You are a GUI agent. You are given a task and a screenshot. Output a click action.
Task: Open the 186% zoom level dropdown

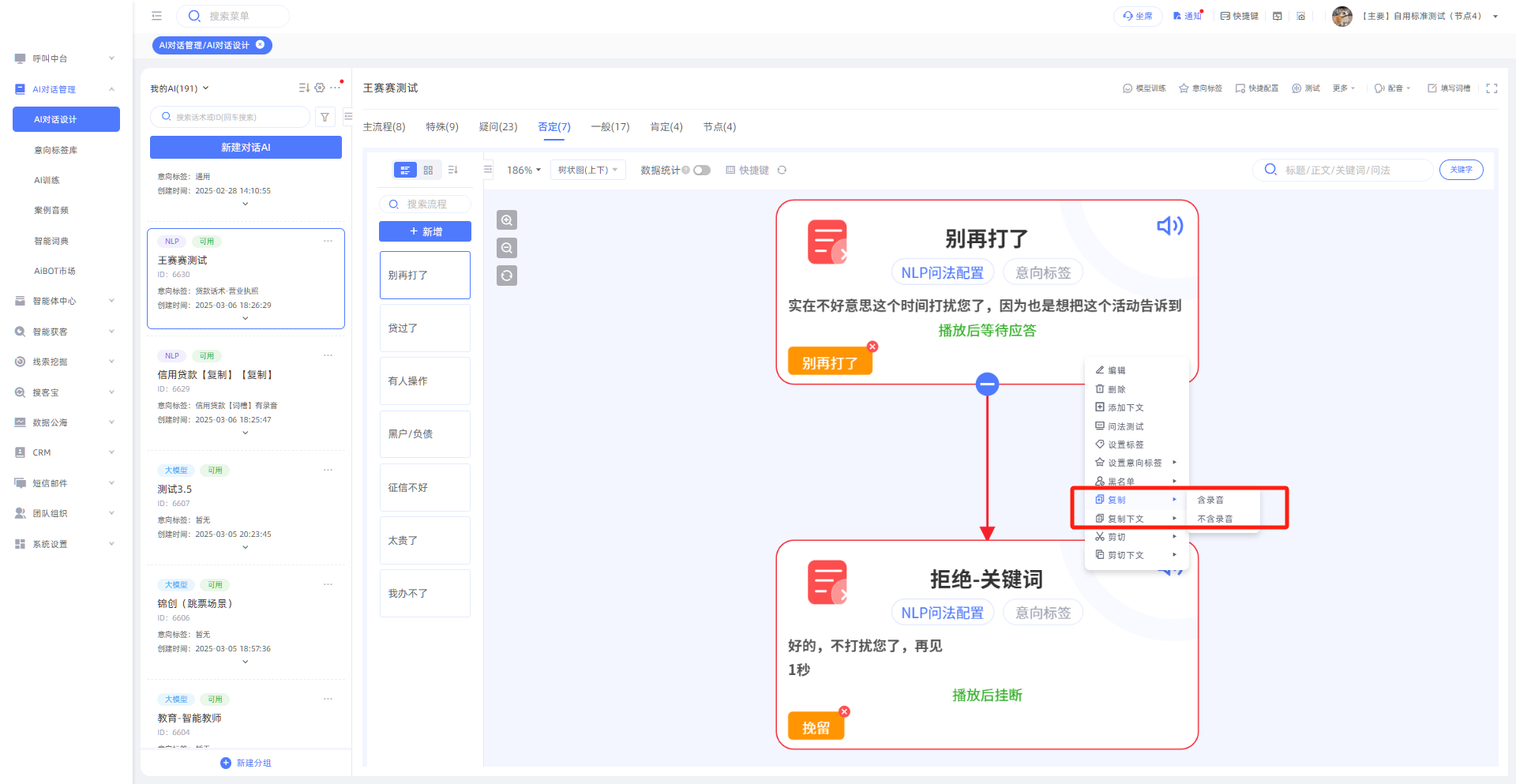point(523,170)
